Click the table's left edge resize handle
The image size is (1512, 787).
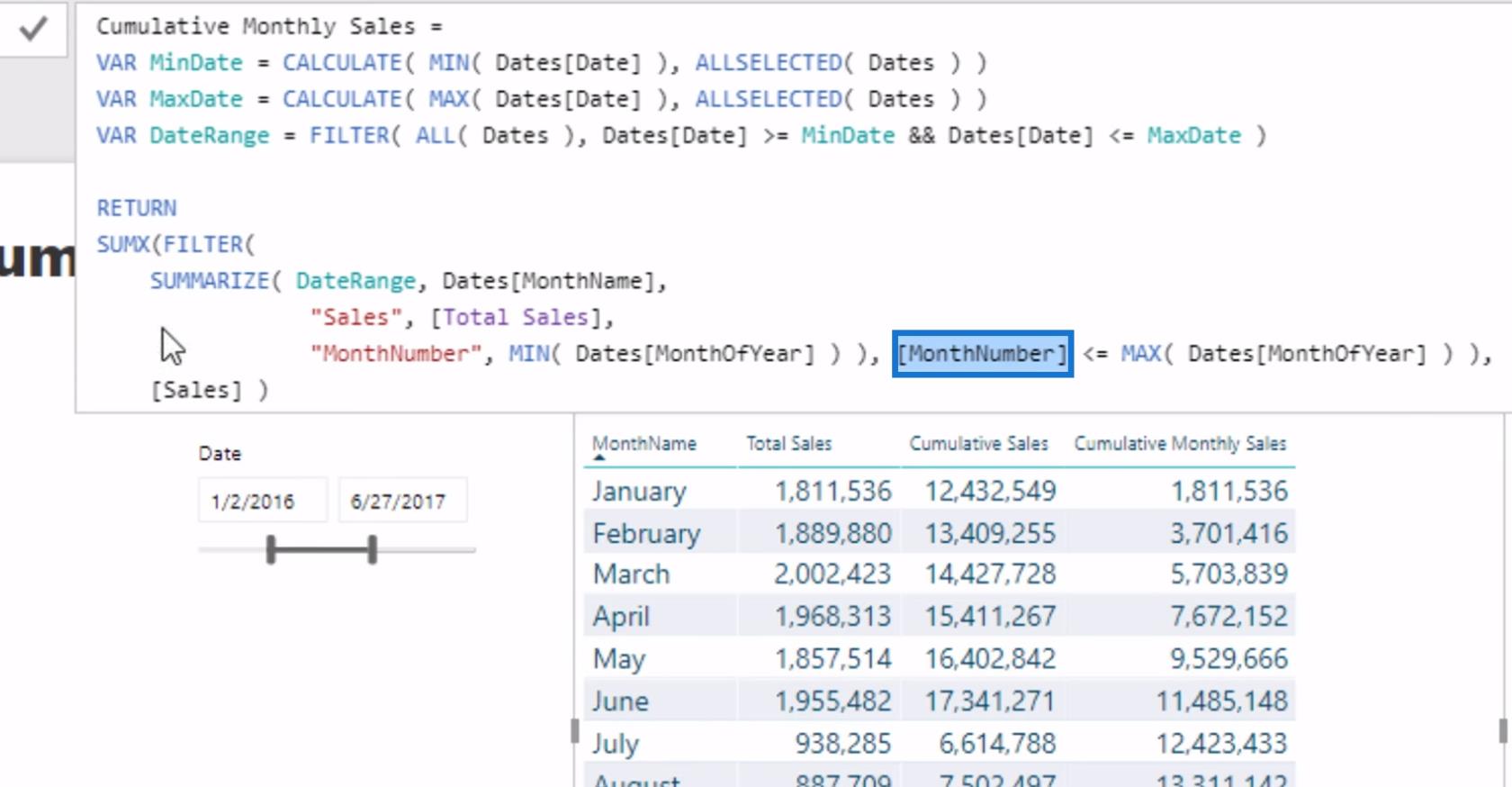tap(575, 730)
